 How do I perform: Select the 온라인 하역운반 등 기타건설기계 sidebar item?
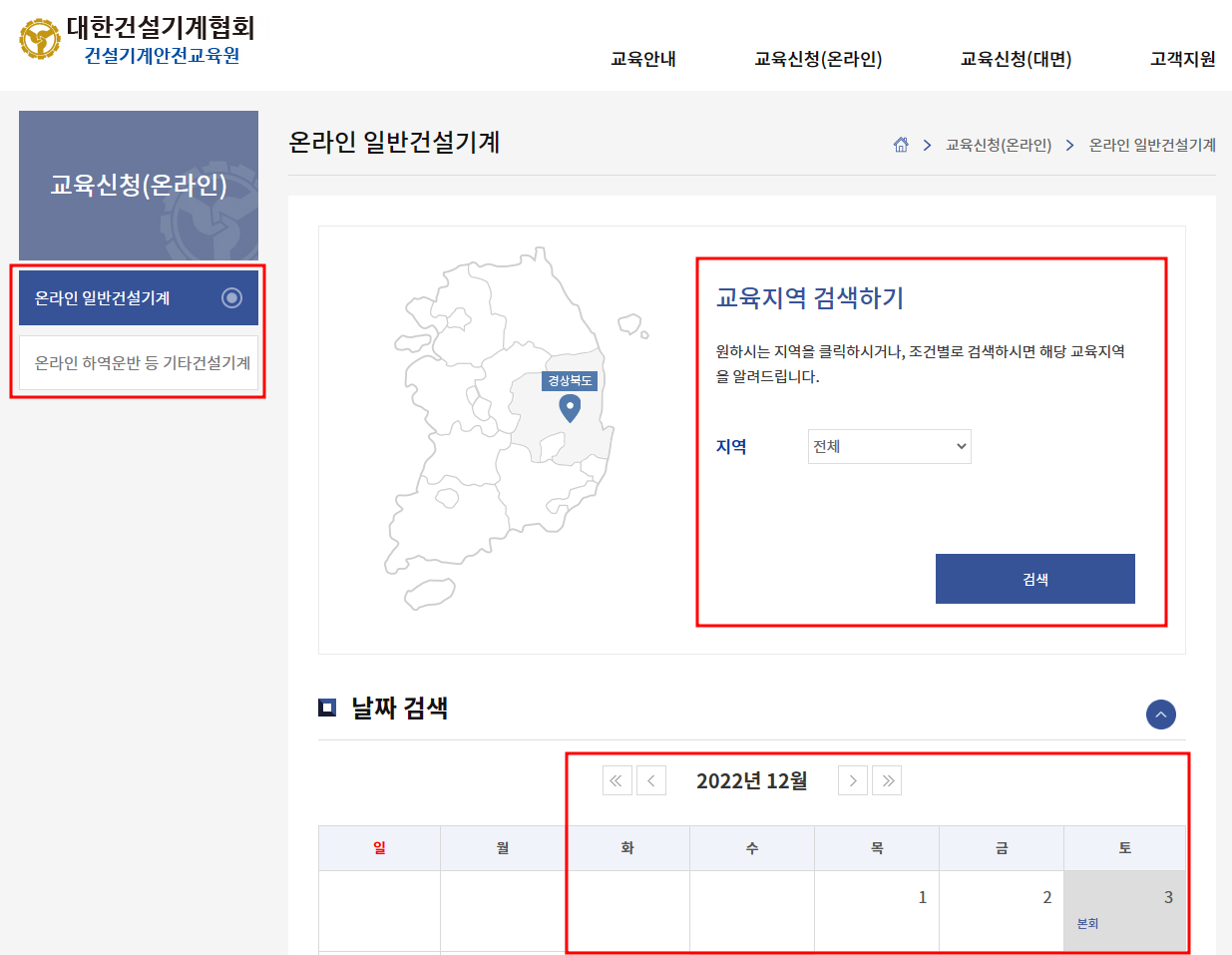click(139, 360)
